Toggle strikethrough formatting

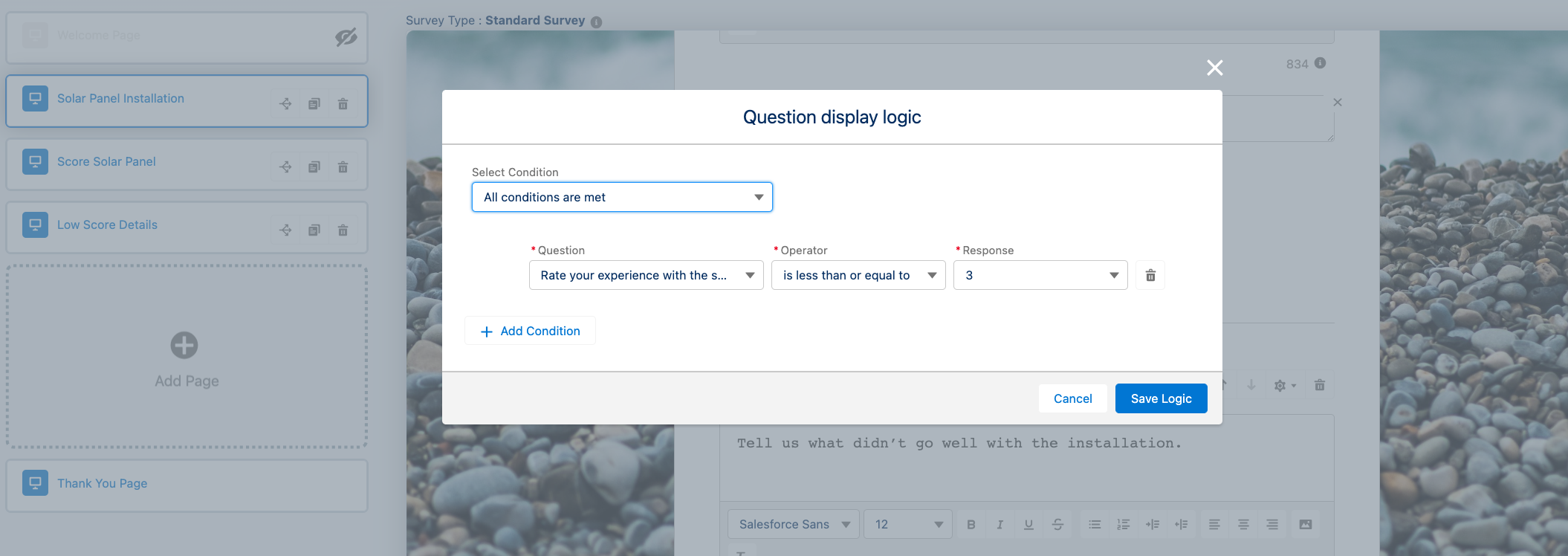1057,524
